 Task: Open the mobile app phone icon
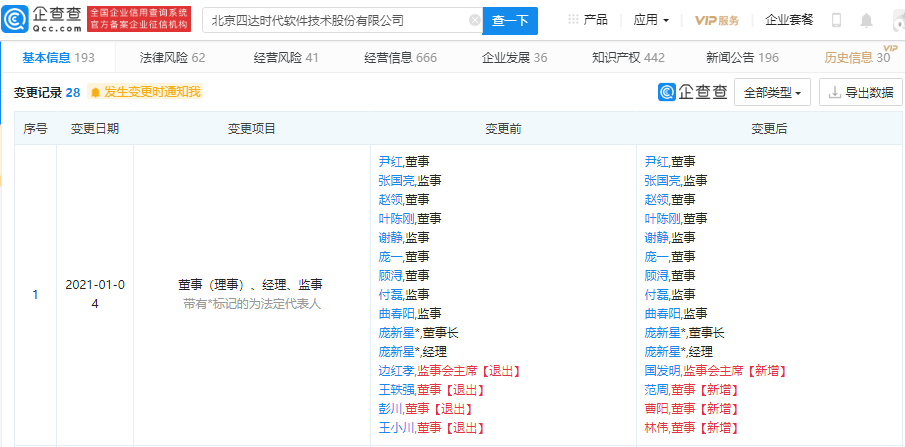tap(836, 20)
